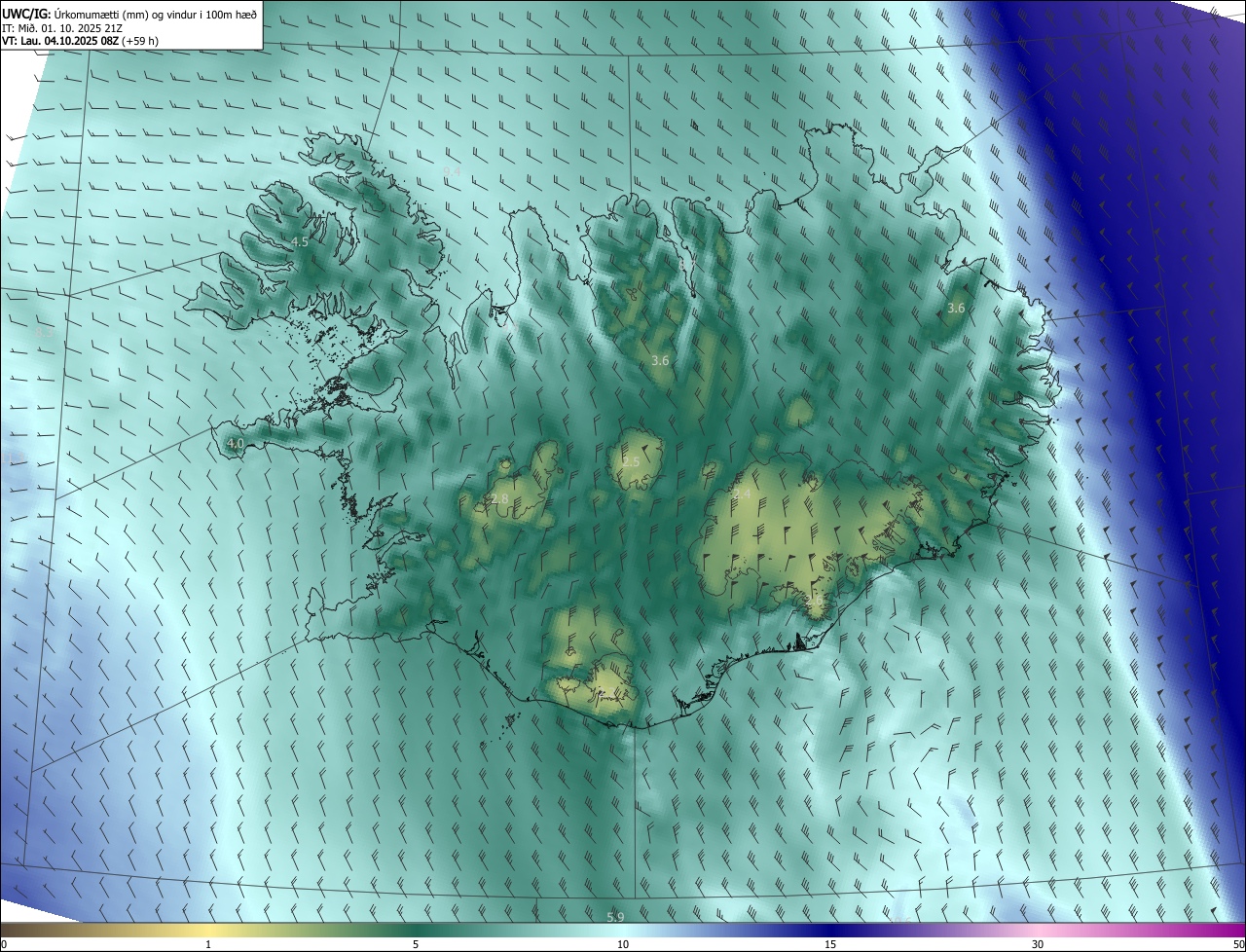Click the 'UWC/IG' bold title label
The width and height of the screenshot is (1246, 952).
pos(25,13)
